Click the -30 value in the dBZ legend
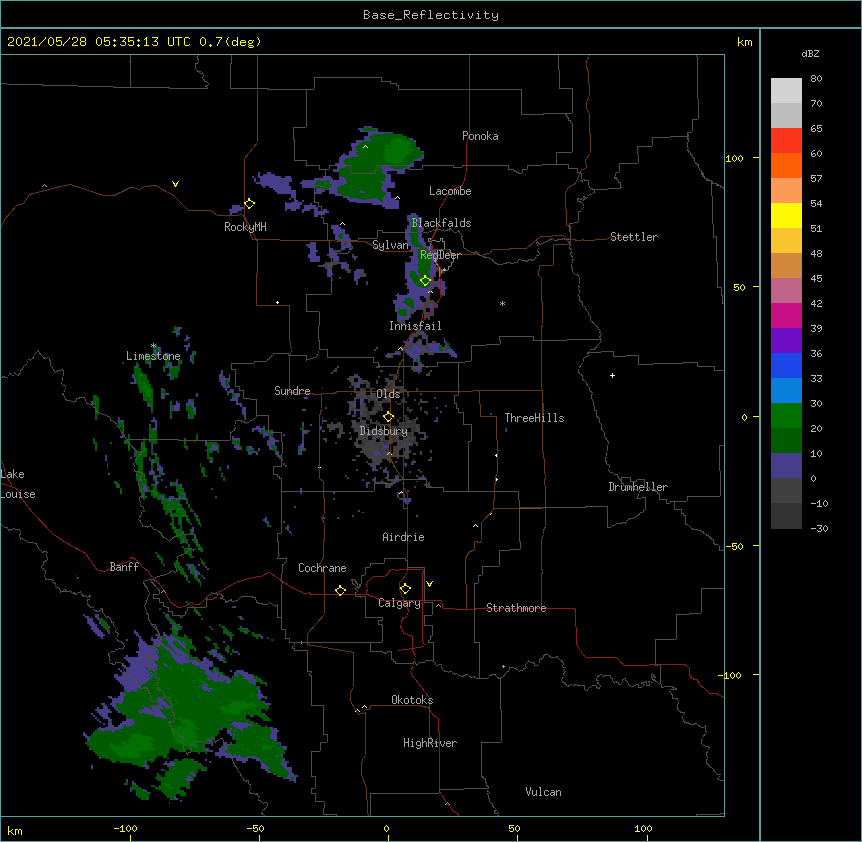 click(819, 528)
